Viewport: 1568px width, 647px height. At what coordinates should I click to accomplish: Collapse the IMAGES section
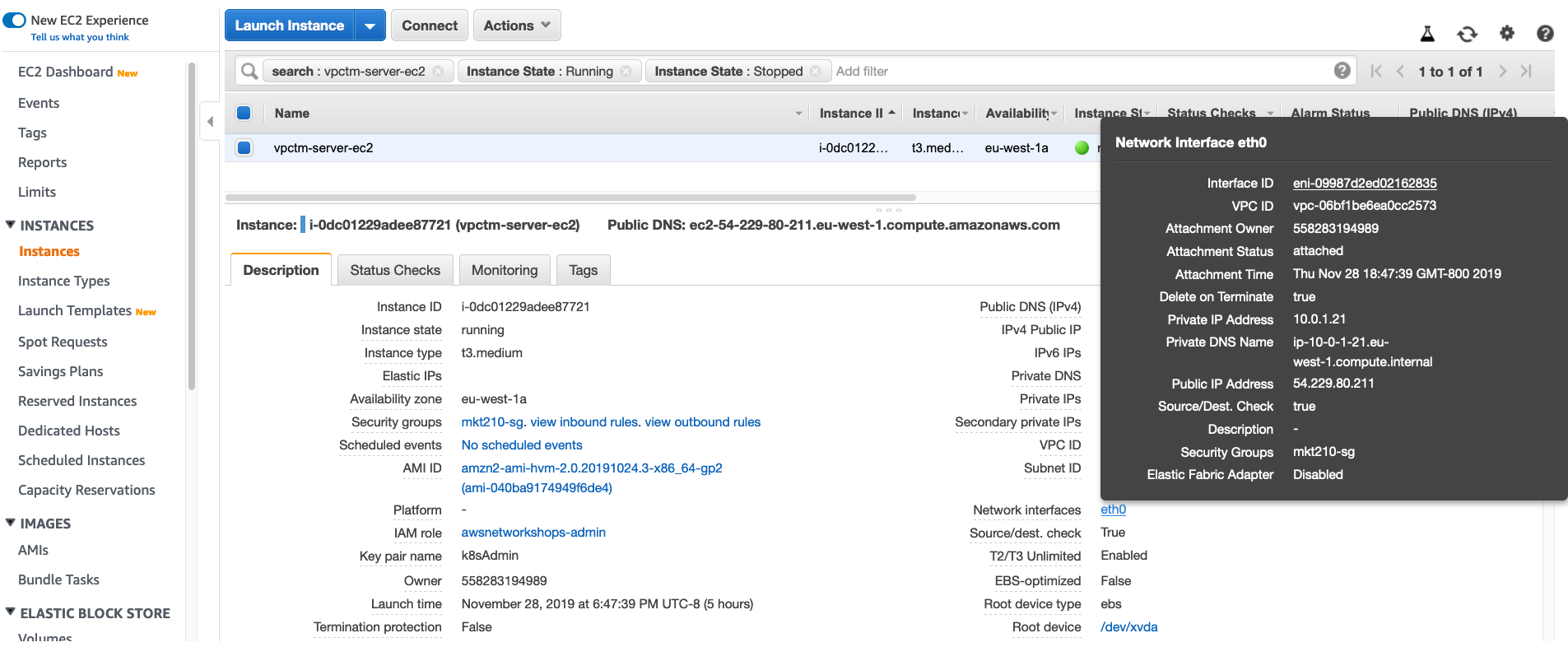11,523
